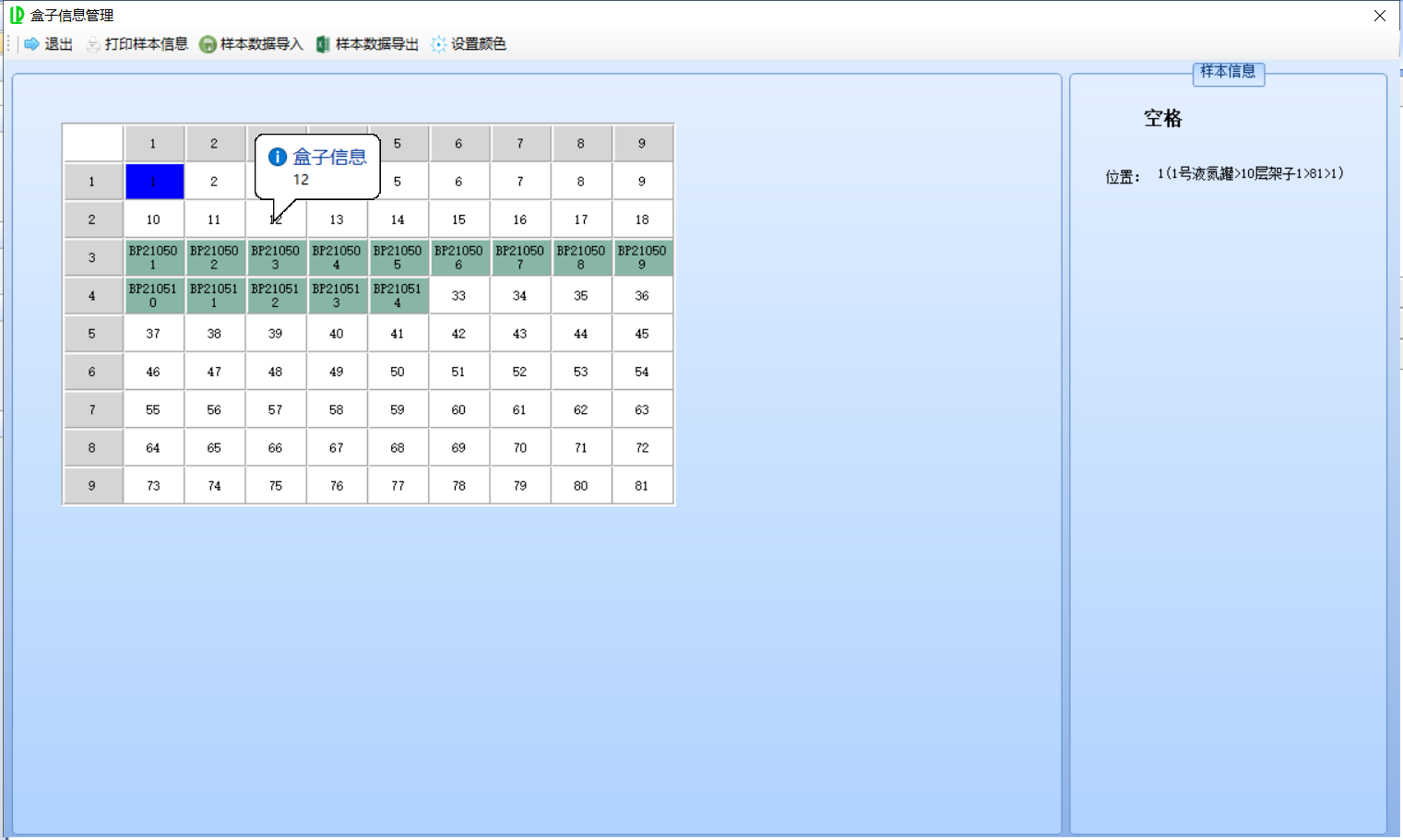Select sample cell BP210505
Image resolution: width=1403 pixels, height=840 pixels.
[398, 258]
